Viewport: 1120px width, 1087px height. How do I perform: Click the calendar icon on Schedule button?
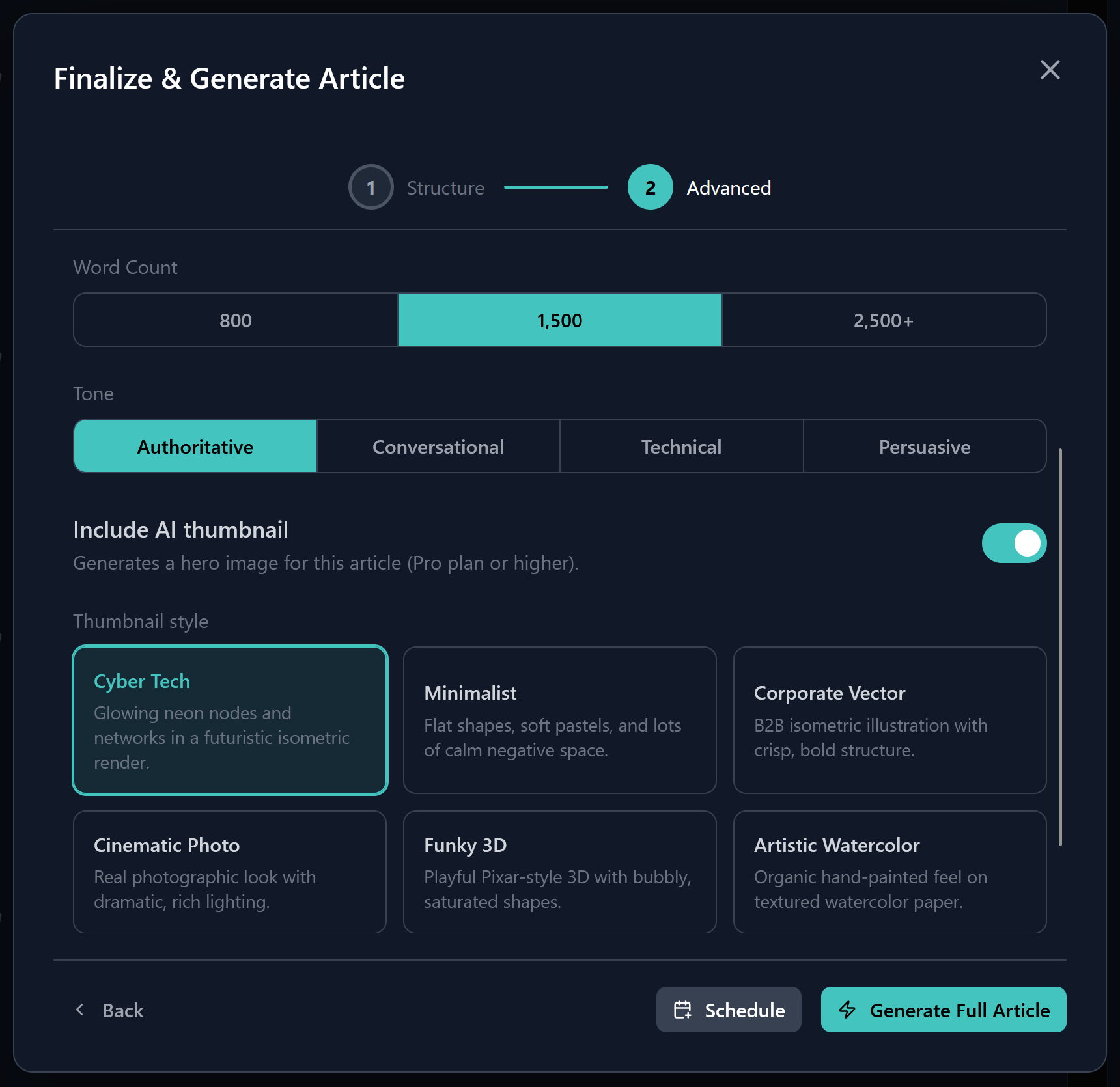click(x=682, y=1010)
